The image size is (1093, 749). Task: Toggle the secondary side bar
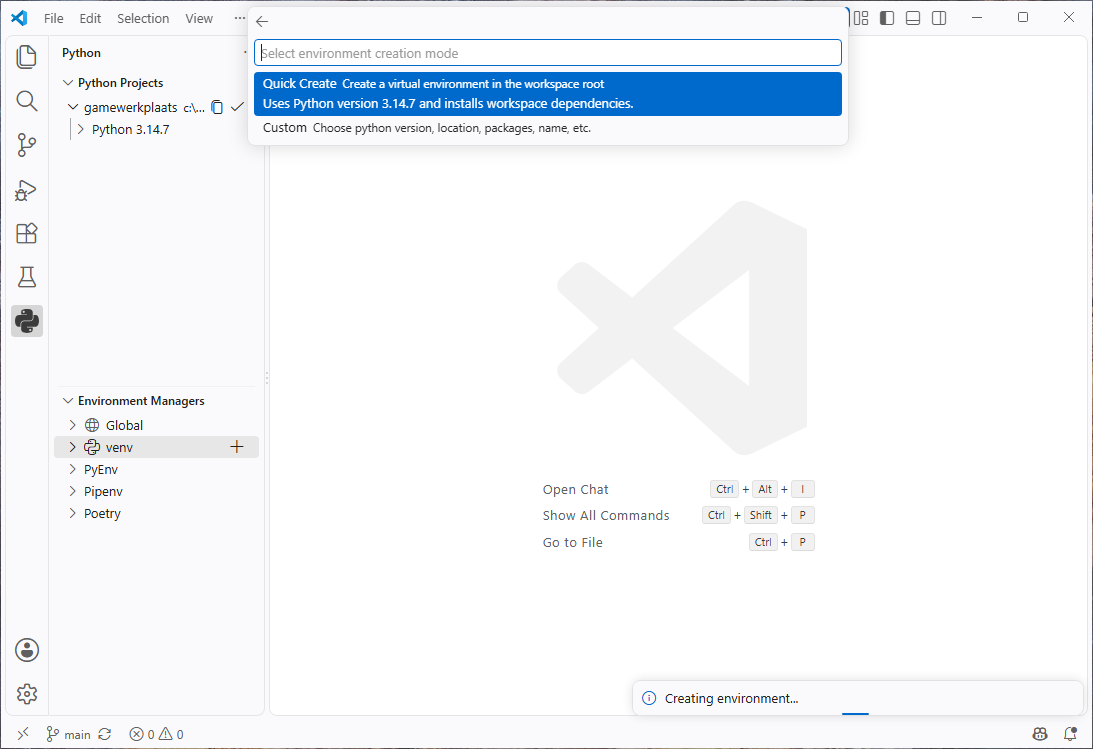click(x=940, y=18)
